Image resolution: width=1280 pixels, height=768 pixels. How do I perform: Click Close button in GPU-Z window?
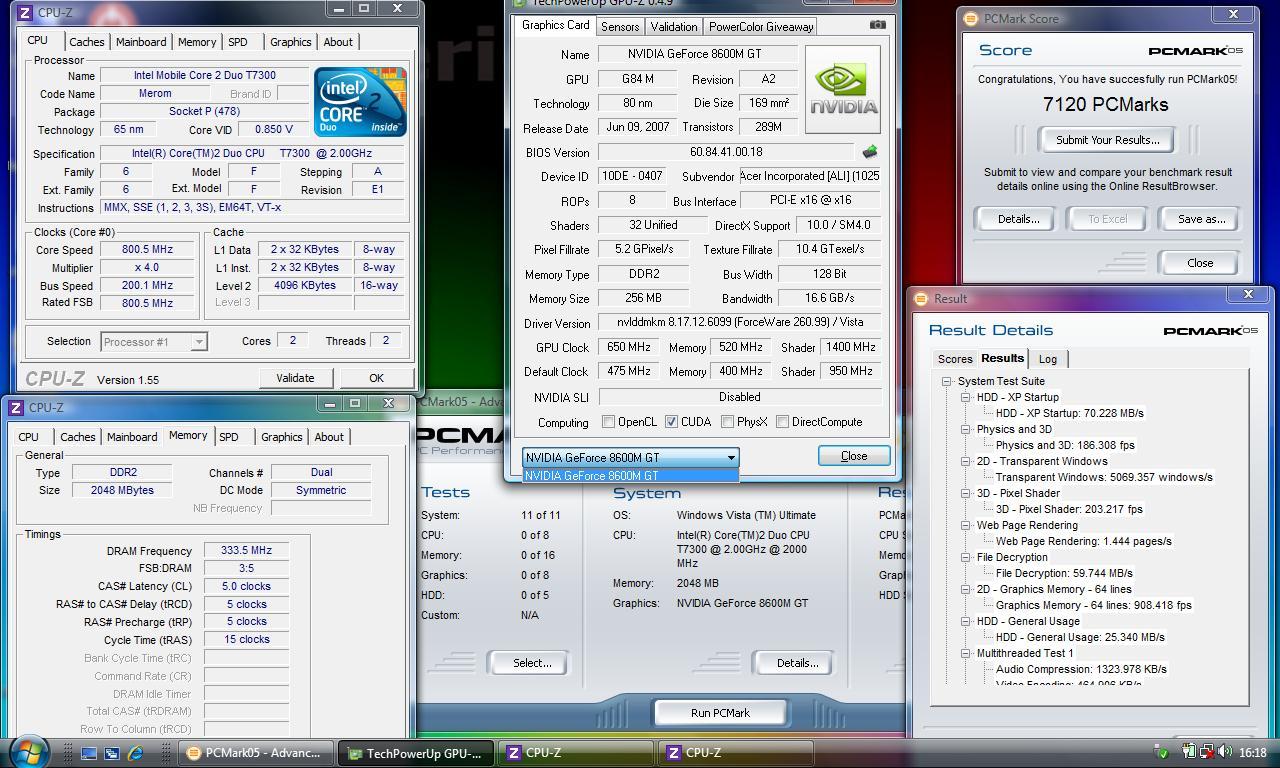point(854,456)
